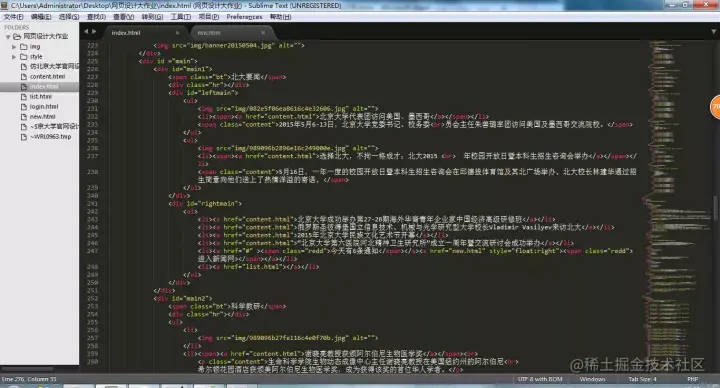
Task: Open the 工具(T) menu
Action: tap(180, 17)
